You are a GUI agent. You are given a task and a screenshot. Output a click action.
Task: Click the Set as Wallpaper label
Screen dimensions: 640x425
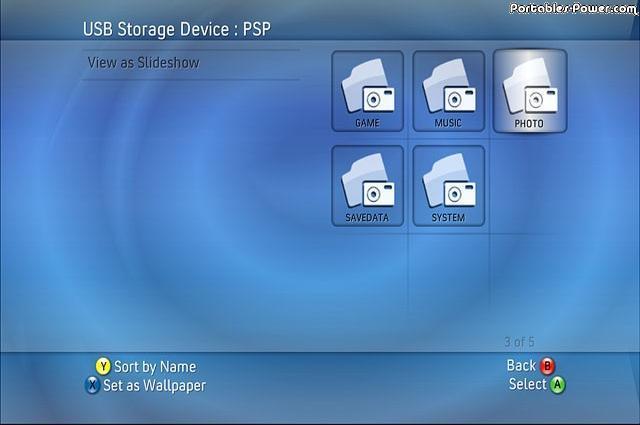tap(155, 385)
